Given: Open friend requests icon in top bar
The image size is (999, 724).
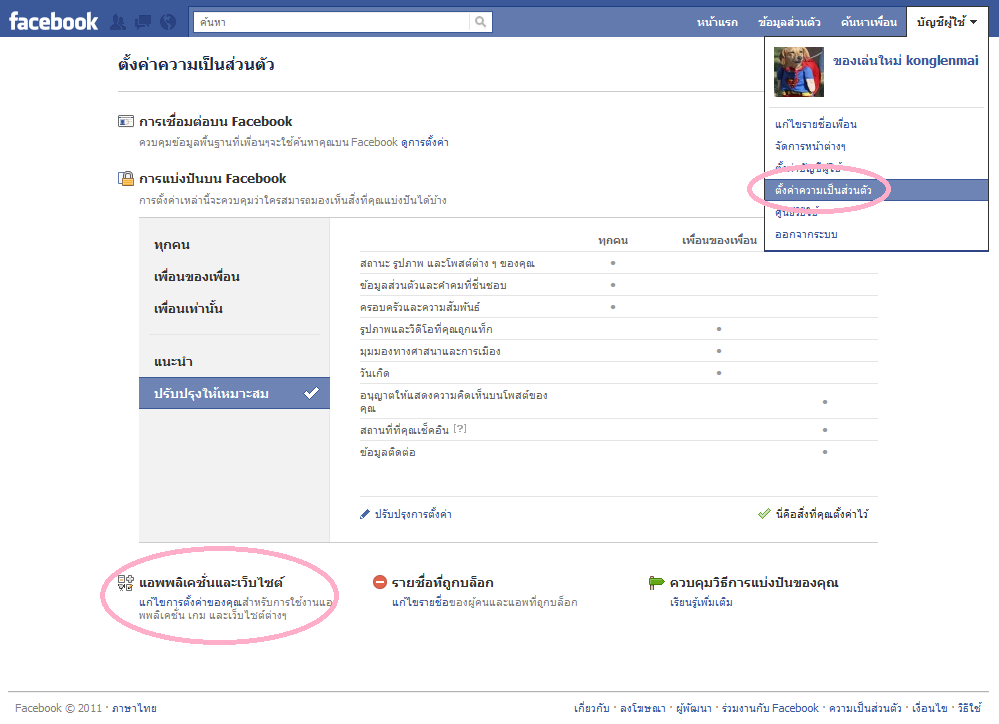Looking at the screenshot, I should click(118, 22).
